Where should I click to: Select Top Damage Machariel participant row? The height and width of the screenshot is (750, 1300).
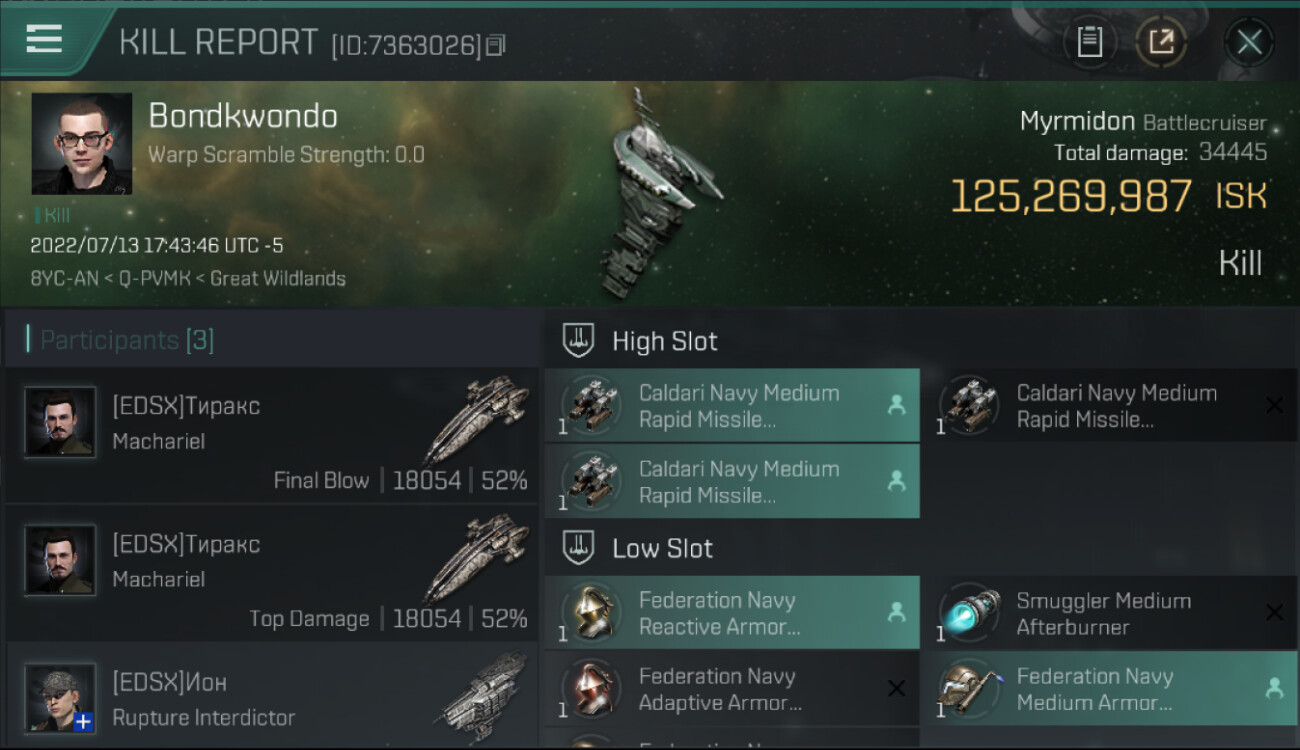point(271,573)
